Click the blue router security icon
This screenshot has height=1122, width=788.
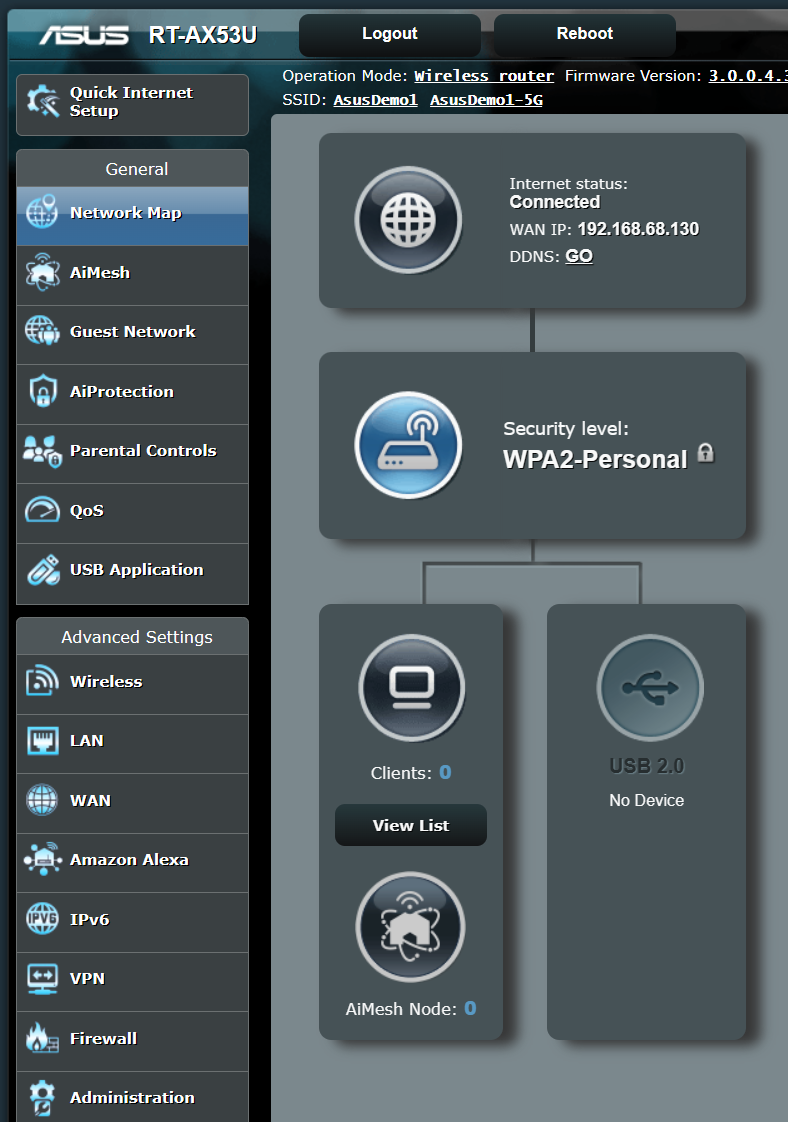[x=408, y=444]
